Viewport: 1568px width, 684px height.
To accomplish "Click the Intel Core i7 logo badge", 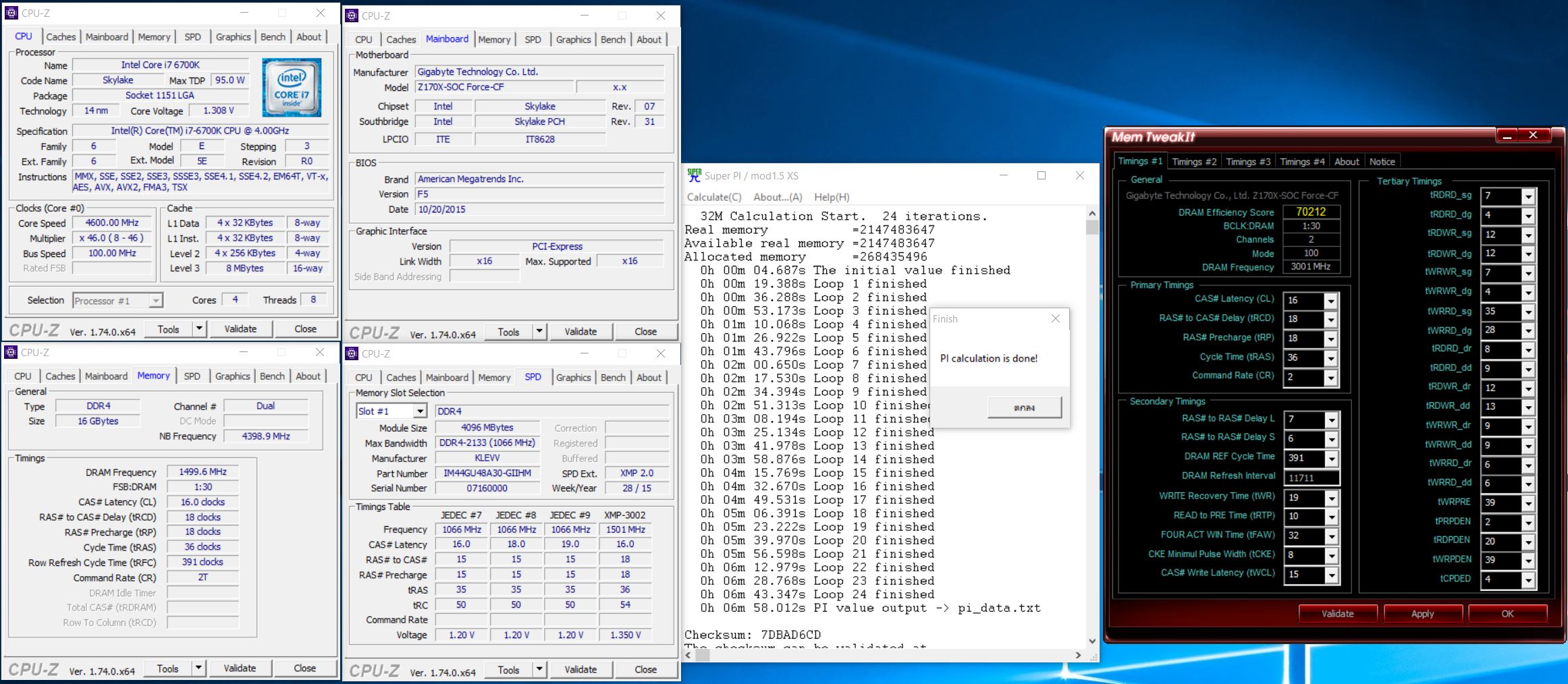I will point(292,88).
